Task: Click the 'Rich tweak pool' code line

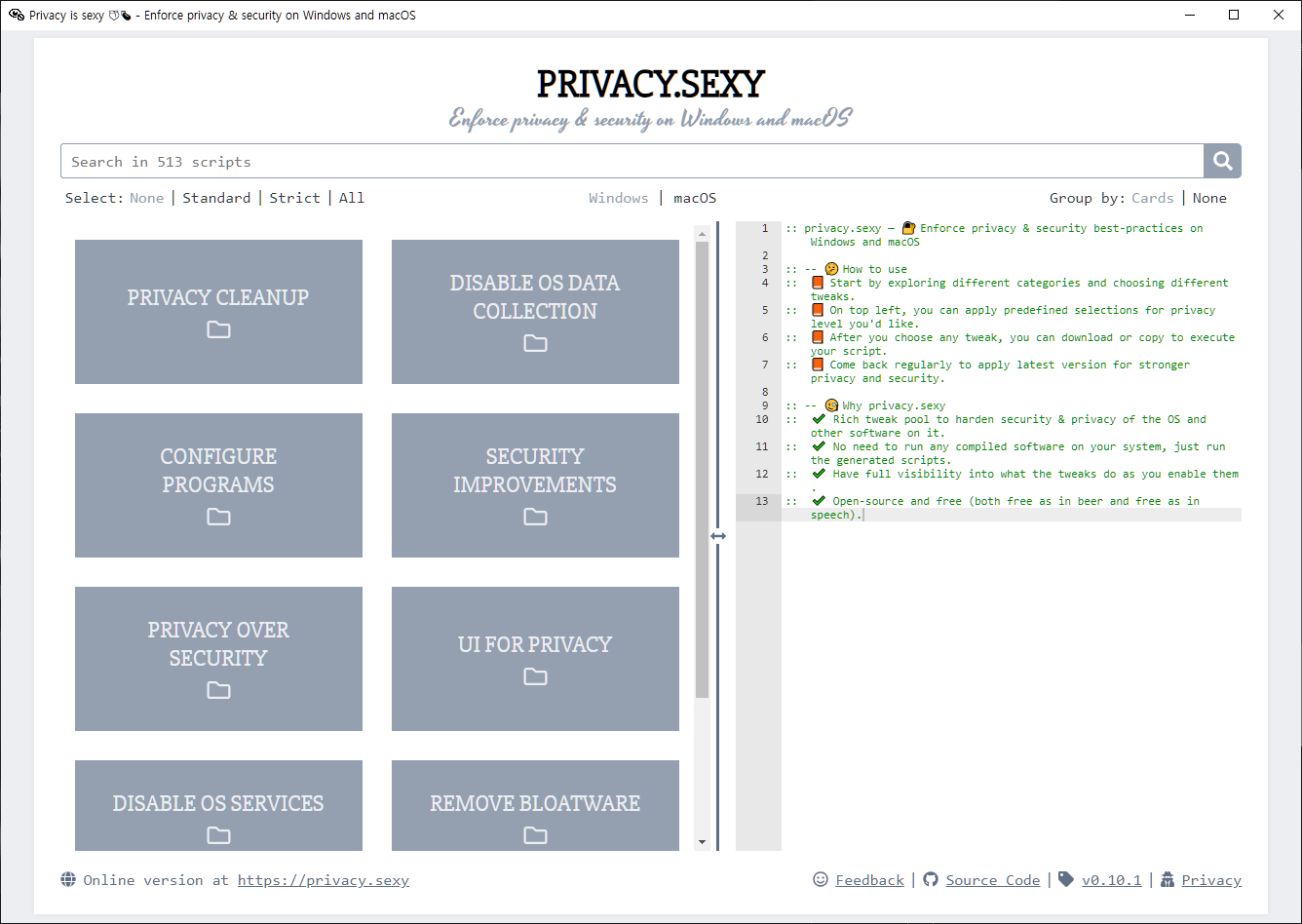Action: point(997,426)
